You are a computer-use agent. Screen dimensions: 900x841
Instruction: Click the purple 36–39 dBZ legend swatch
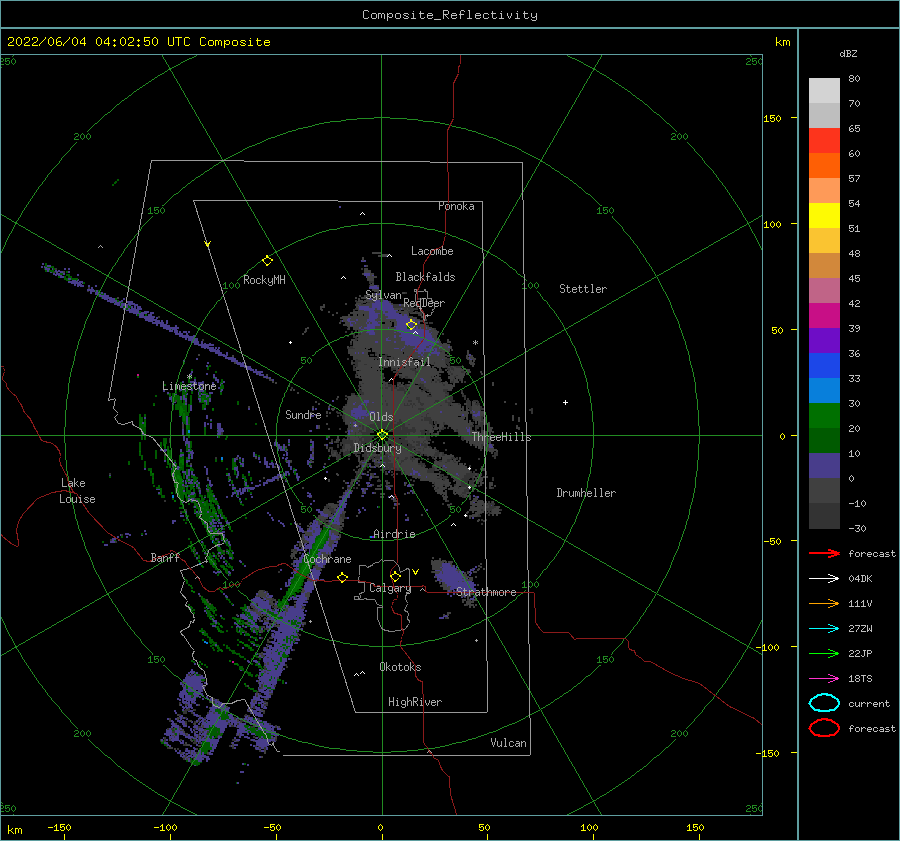(x=824, y=340)
